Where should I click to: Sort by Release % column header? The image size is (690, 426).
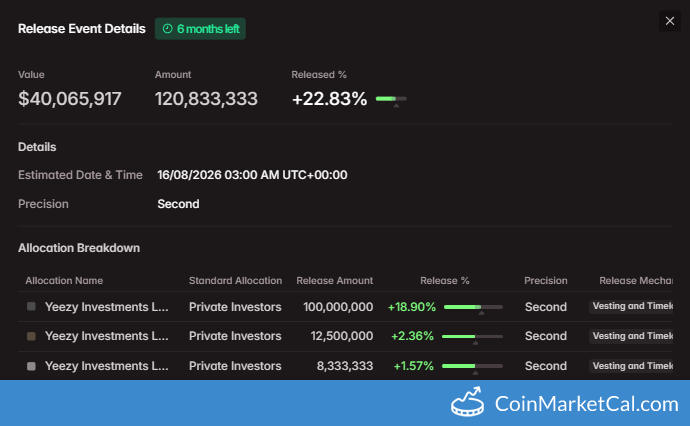point(445,280)
